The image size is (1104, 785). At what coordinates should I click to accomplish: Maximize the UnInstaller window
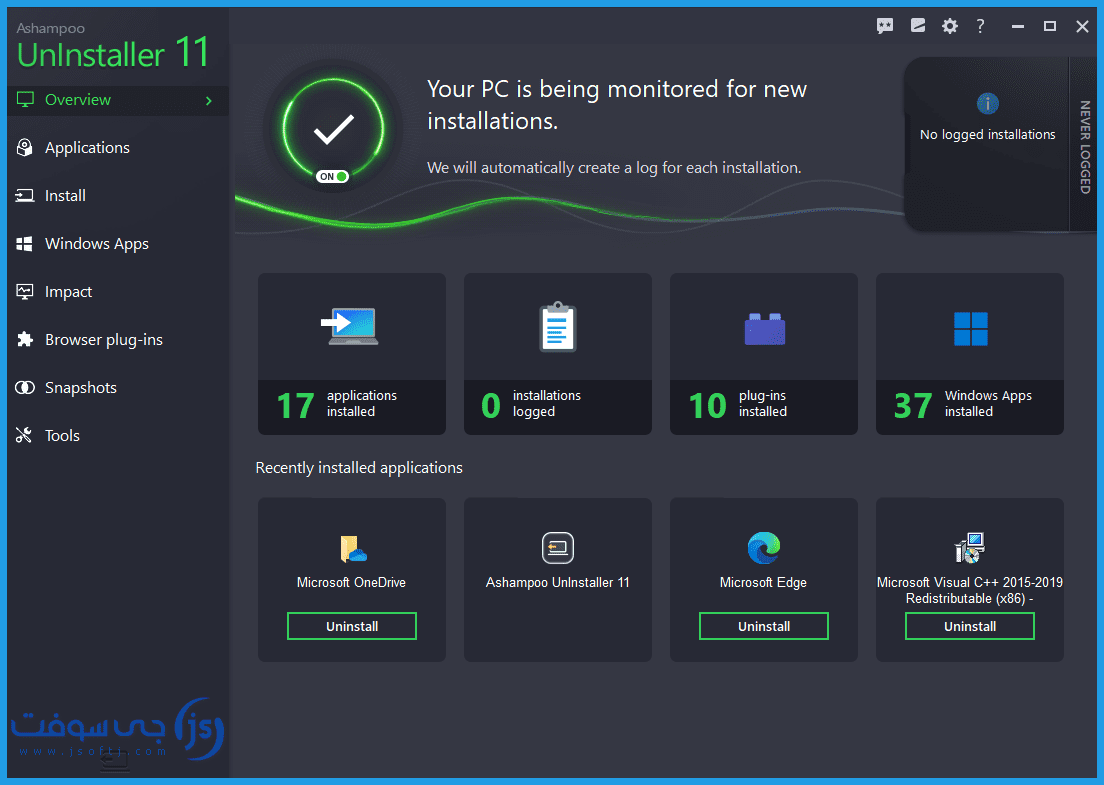click(x=1050, y=26)
